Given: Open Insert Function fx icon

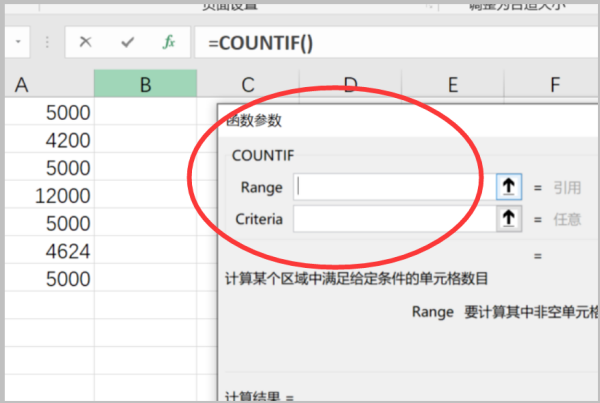Looking at the screenshot, I should point(169,42).
